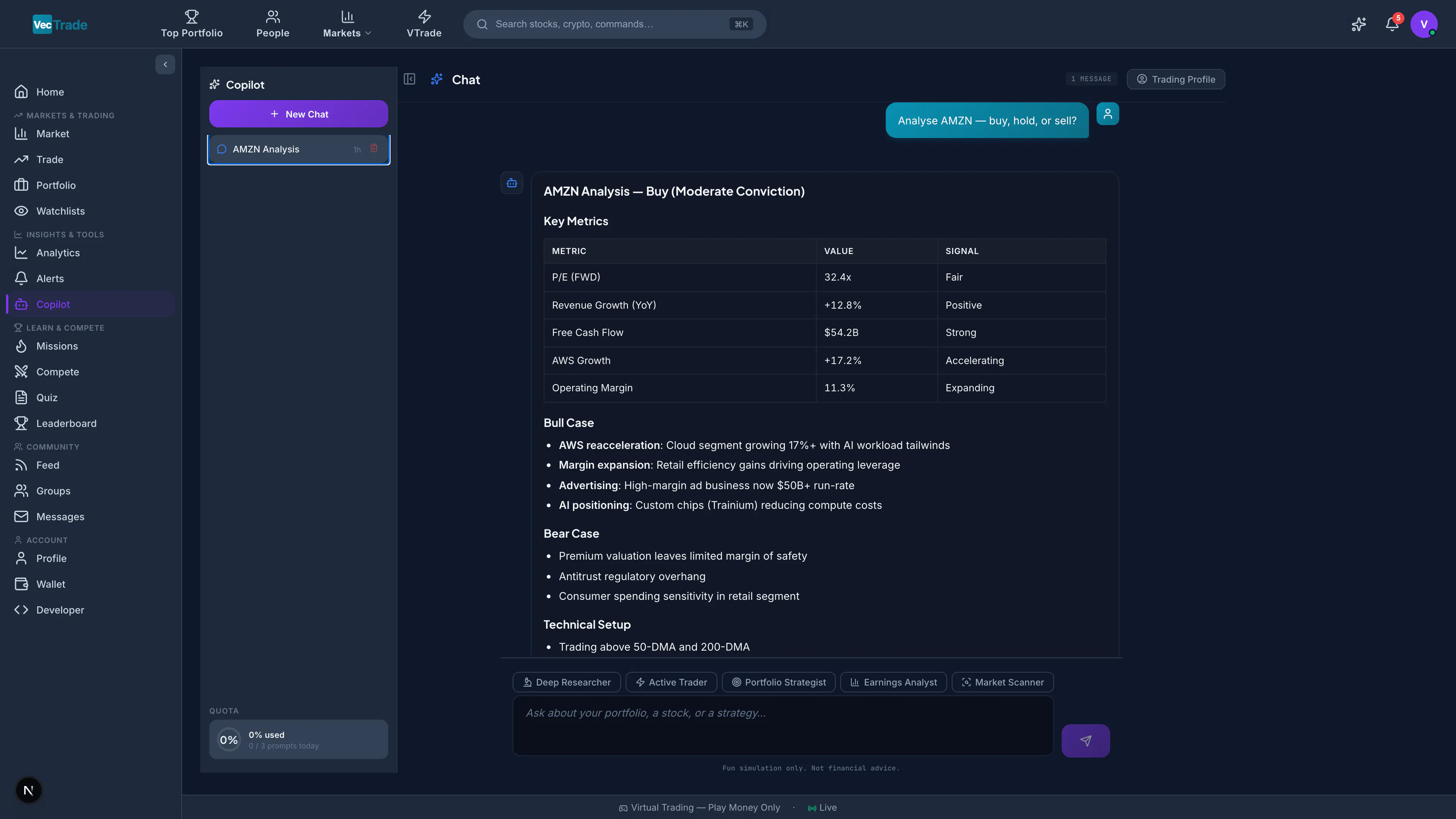The width and height of the screenshot is (1456, 819).
Task: Select the Active Trader persona
Action: pyautogui.click(x=671, y=682)
